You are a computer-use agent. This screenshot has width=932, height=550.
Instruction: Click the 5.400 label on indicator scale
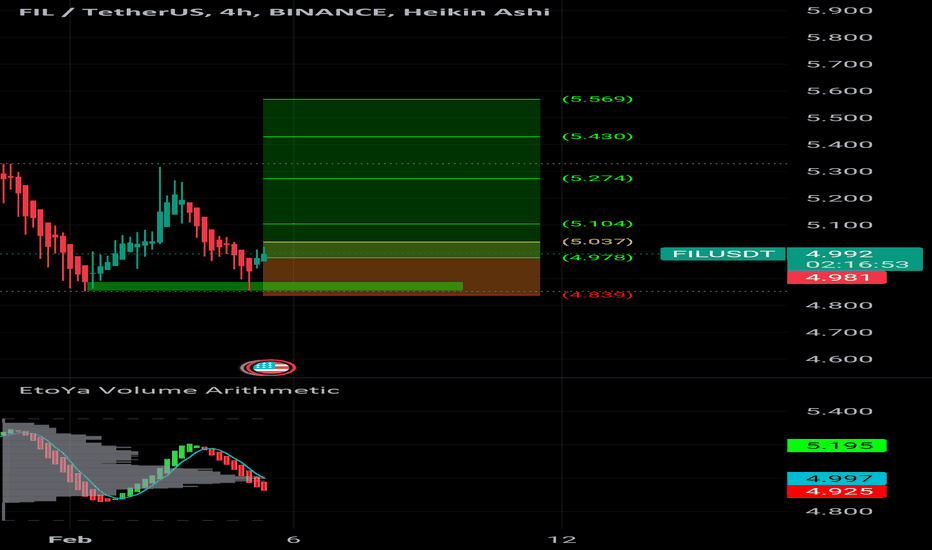[x=839, y=411]
